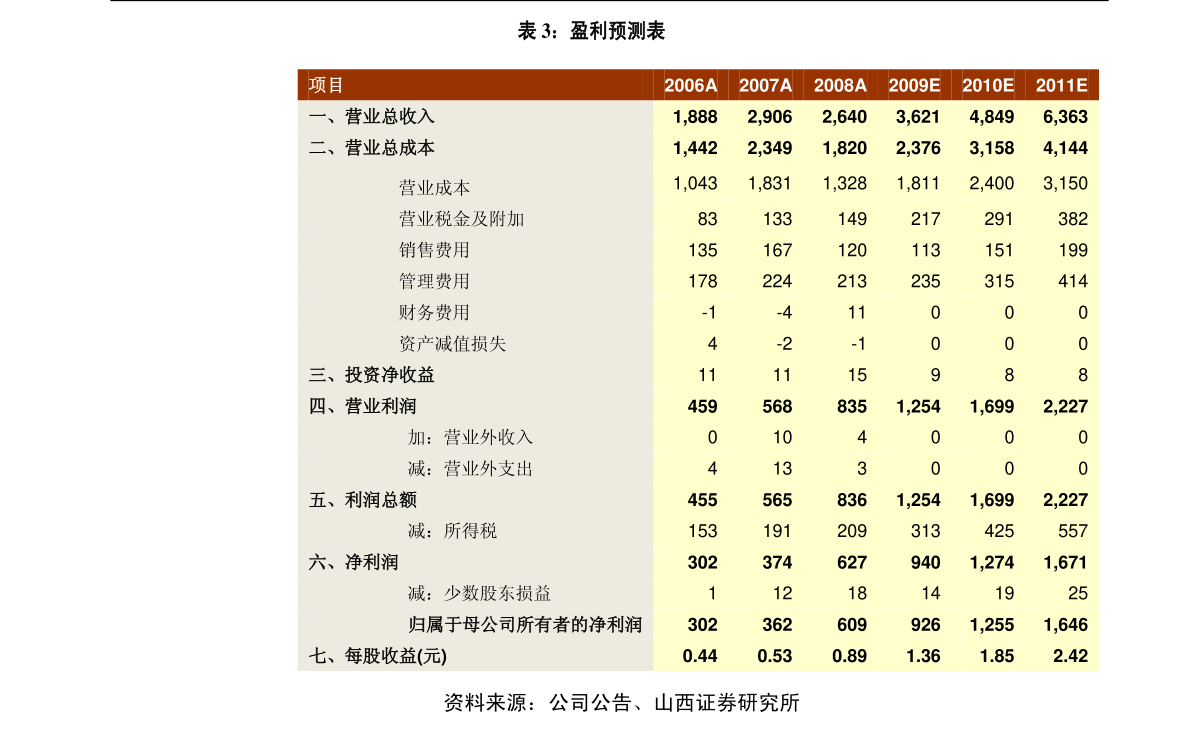This screenshot has width=1191, height=734.
Task: Click the 一、营业总收入 row label
Action: coord(371,117)
